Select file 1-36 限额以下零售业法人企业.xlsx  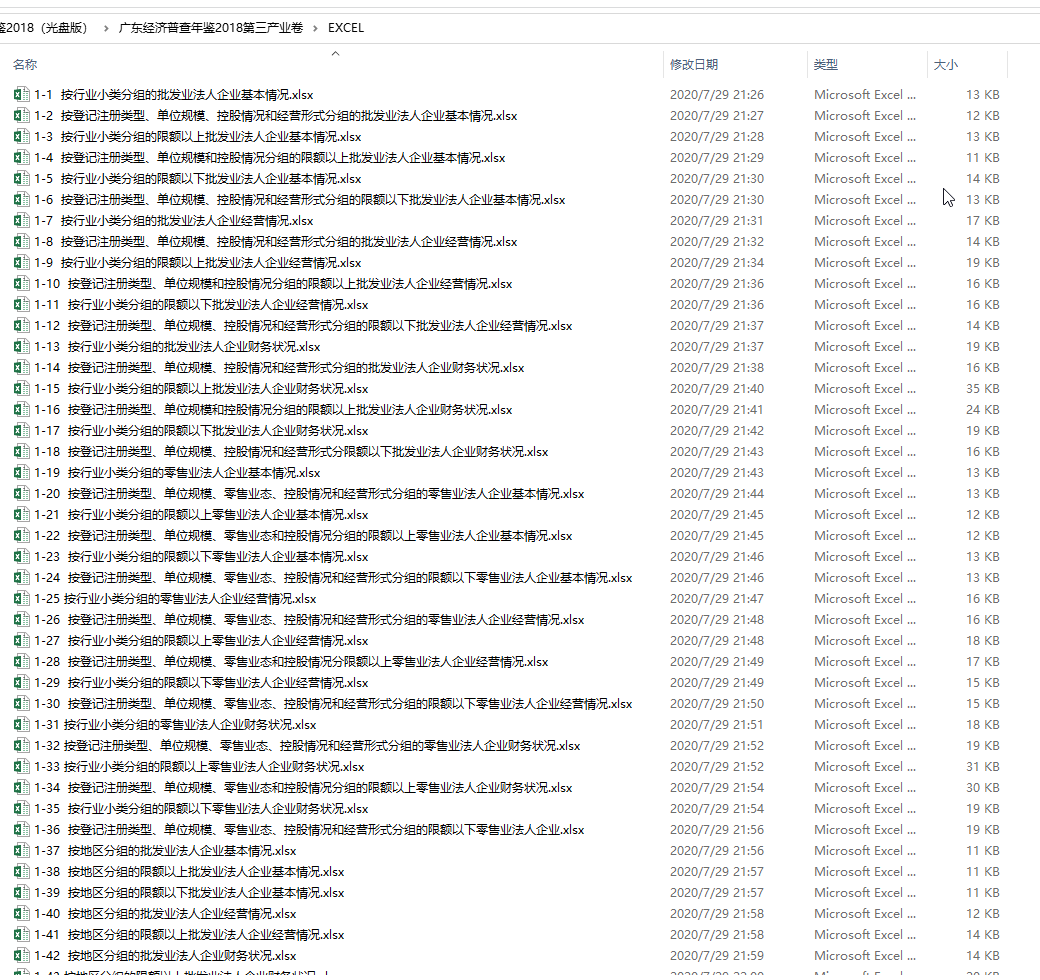tap(309, 829)
